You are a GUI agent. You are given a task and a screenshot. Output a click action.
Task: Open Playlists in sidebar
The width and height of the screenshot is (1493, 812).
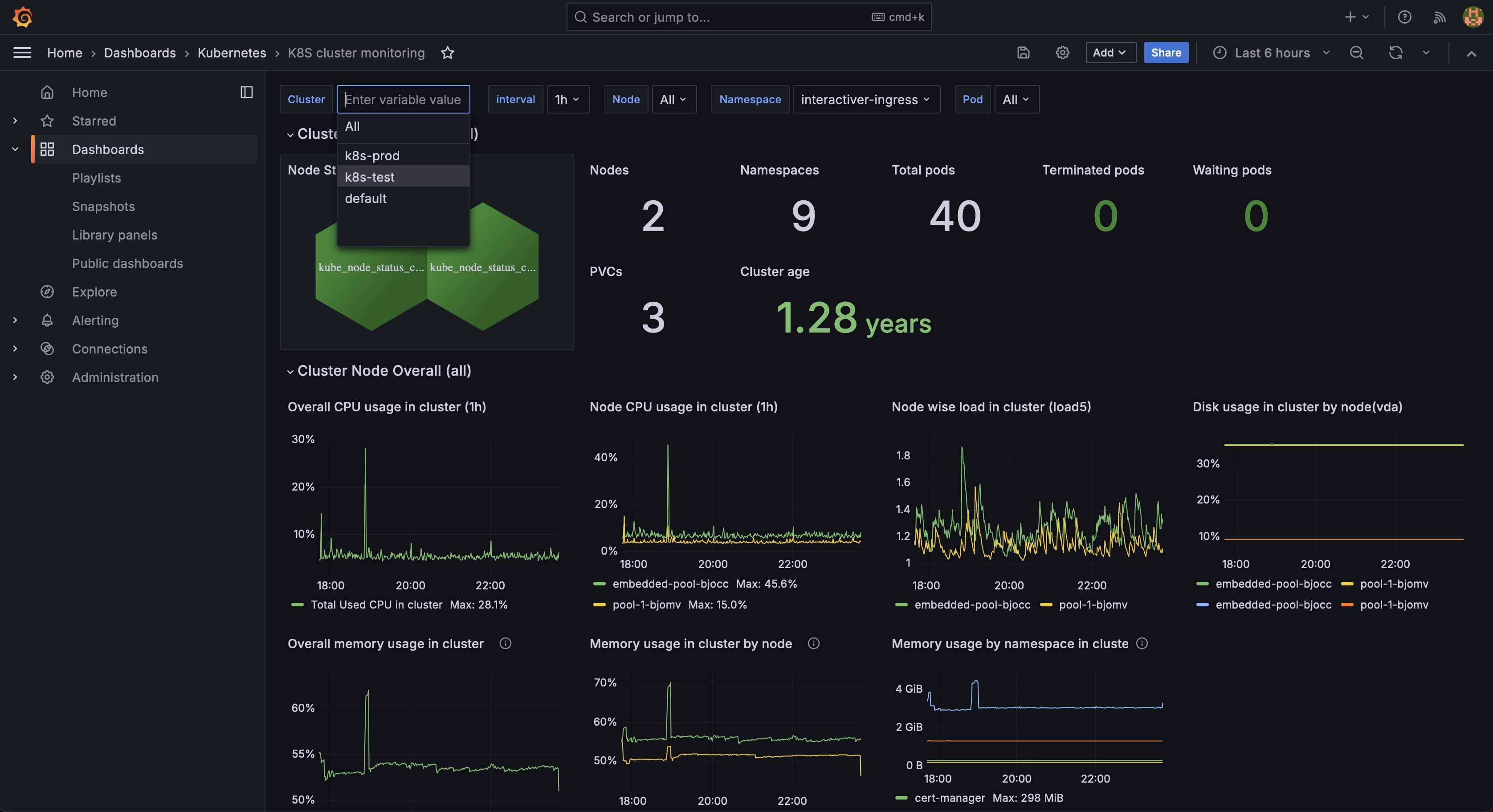click(x=96, y=178)
